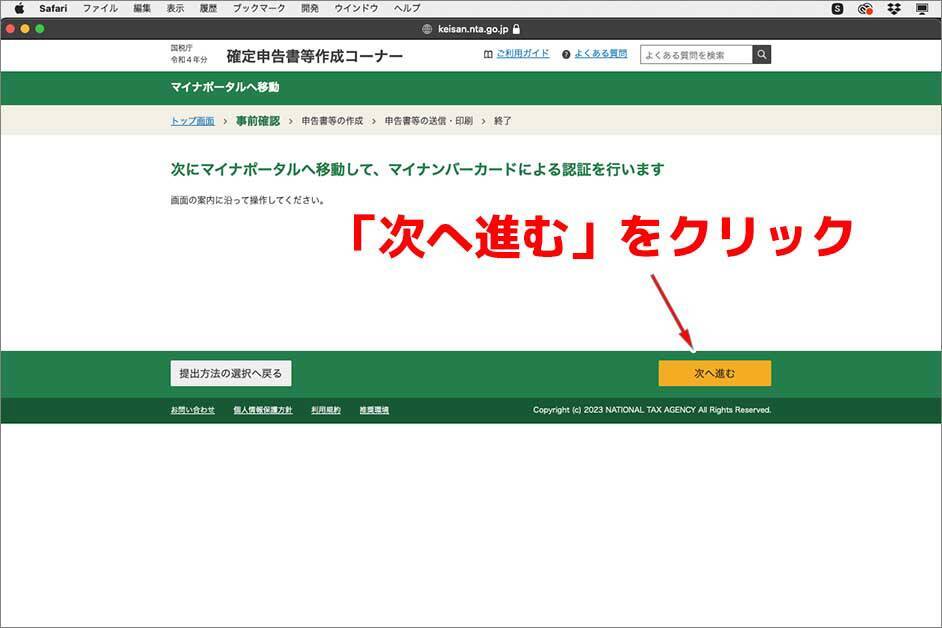Screen dimensions: 942x628
Task: Click the search magnifier icon
Action: point(762,55)
